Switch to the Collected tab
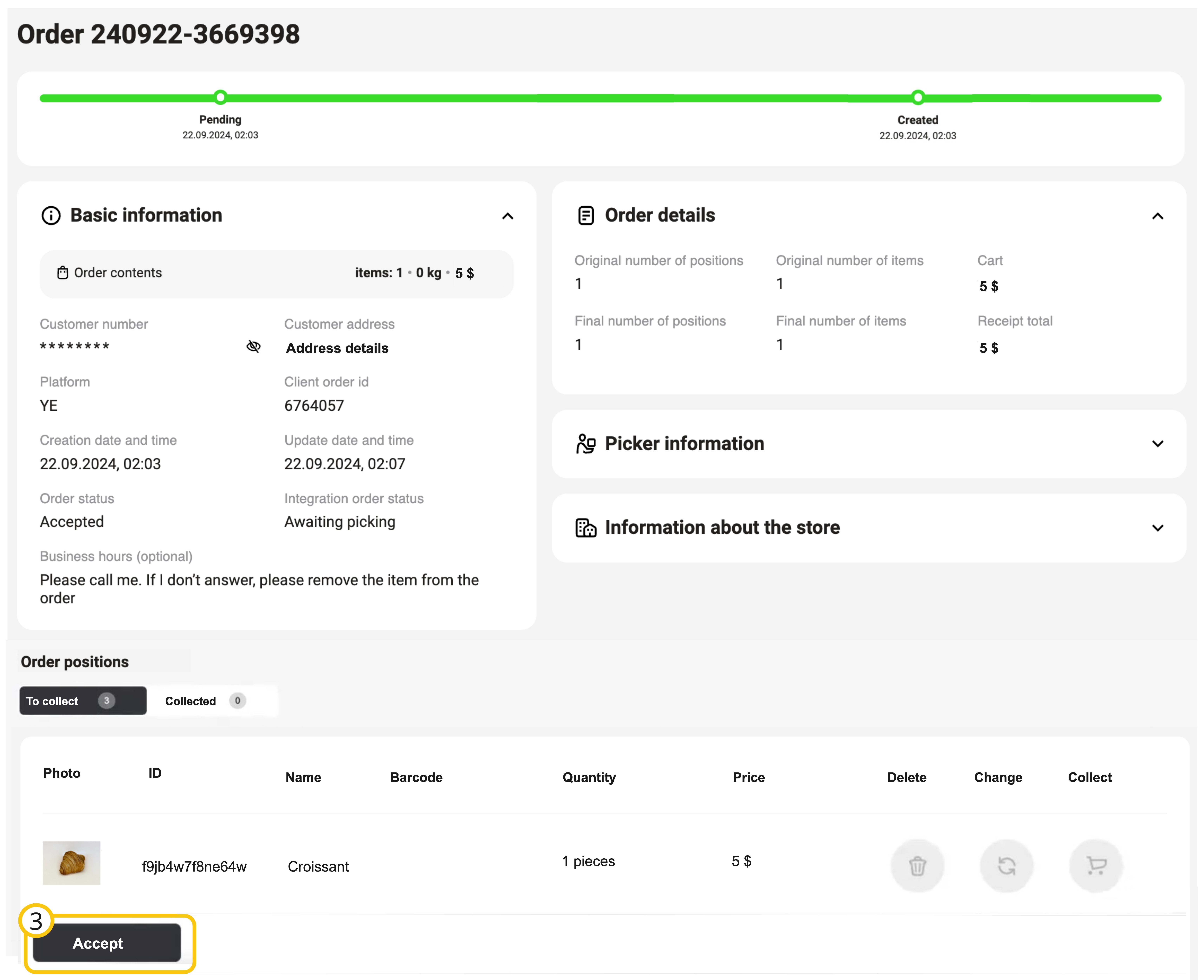Screen dimensions: 1204x980 coord(204,700)
